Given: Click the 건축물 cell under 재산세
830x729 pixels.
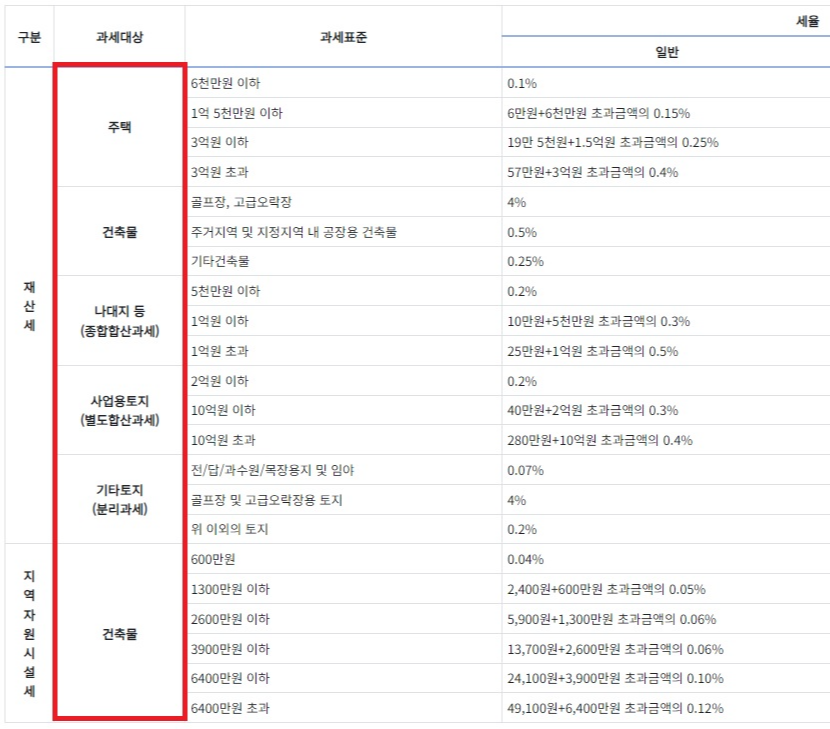Looking at the screenshot, I should pyautogui.click(x=120, y=230).
